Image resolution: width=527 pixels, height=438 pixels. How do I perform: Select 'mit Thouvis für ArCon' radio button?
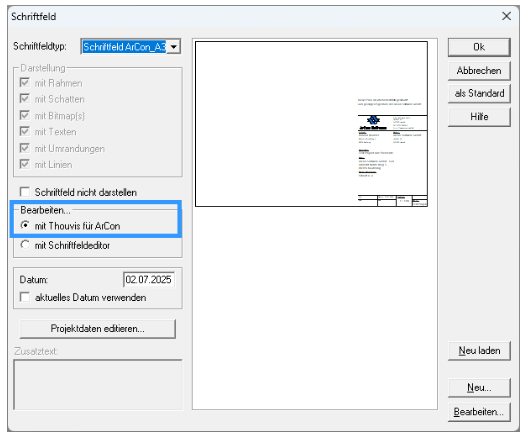(25, 225)
